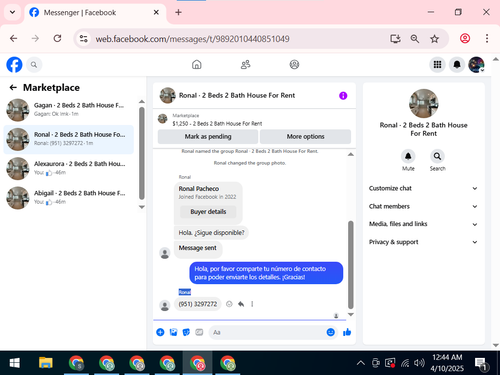Open more options for the phone message

[252, 304]
